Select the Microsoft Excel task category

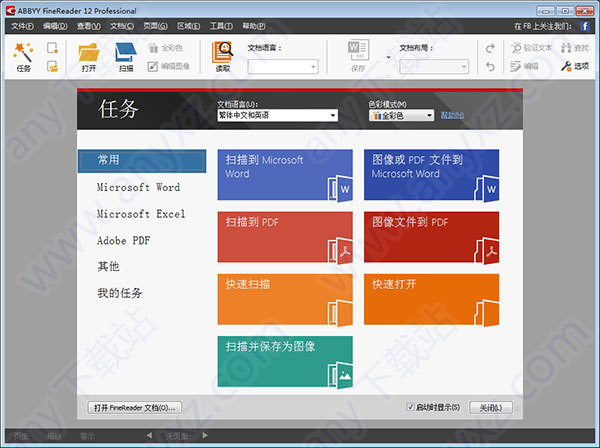[141, 214]
